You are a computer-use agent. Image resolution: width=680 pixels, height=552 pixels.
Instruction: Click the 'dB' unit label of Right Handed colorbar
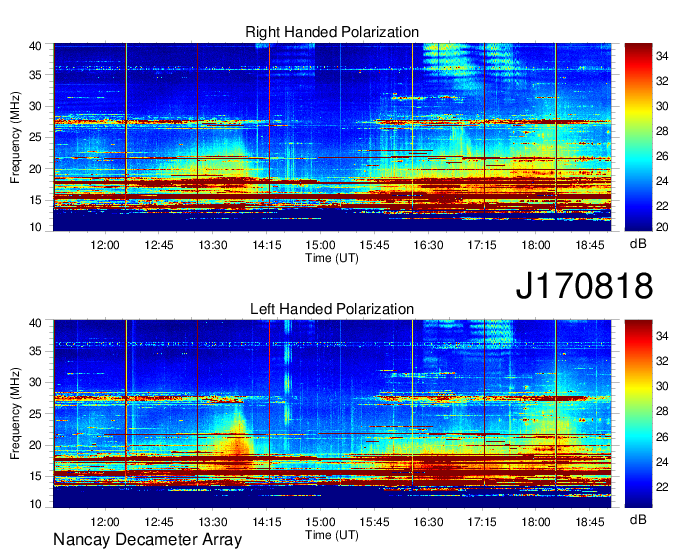click(x=638, y=244)
